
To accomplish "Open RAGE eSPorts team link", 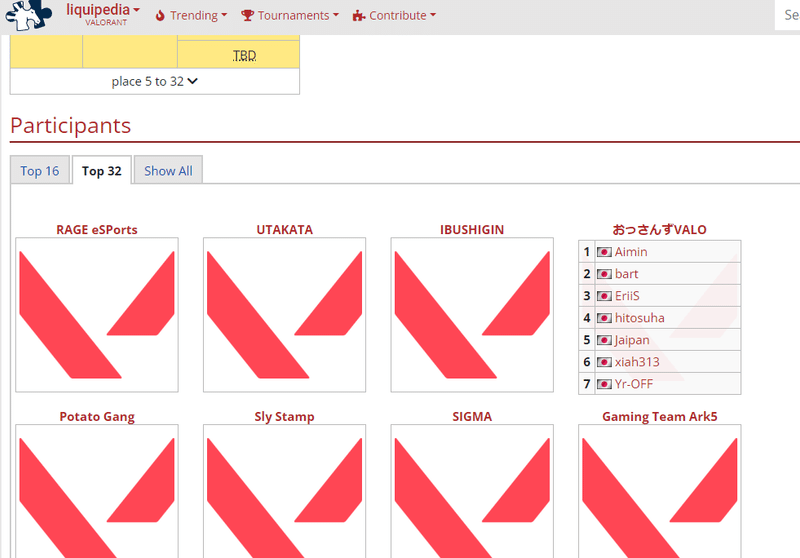I will [97, 230].
